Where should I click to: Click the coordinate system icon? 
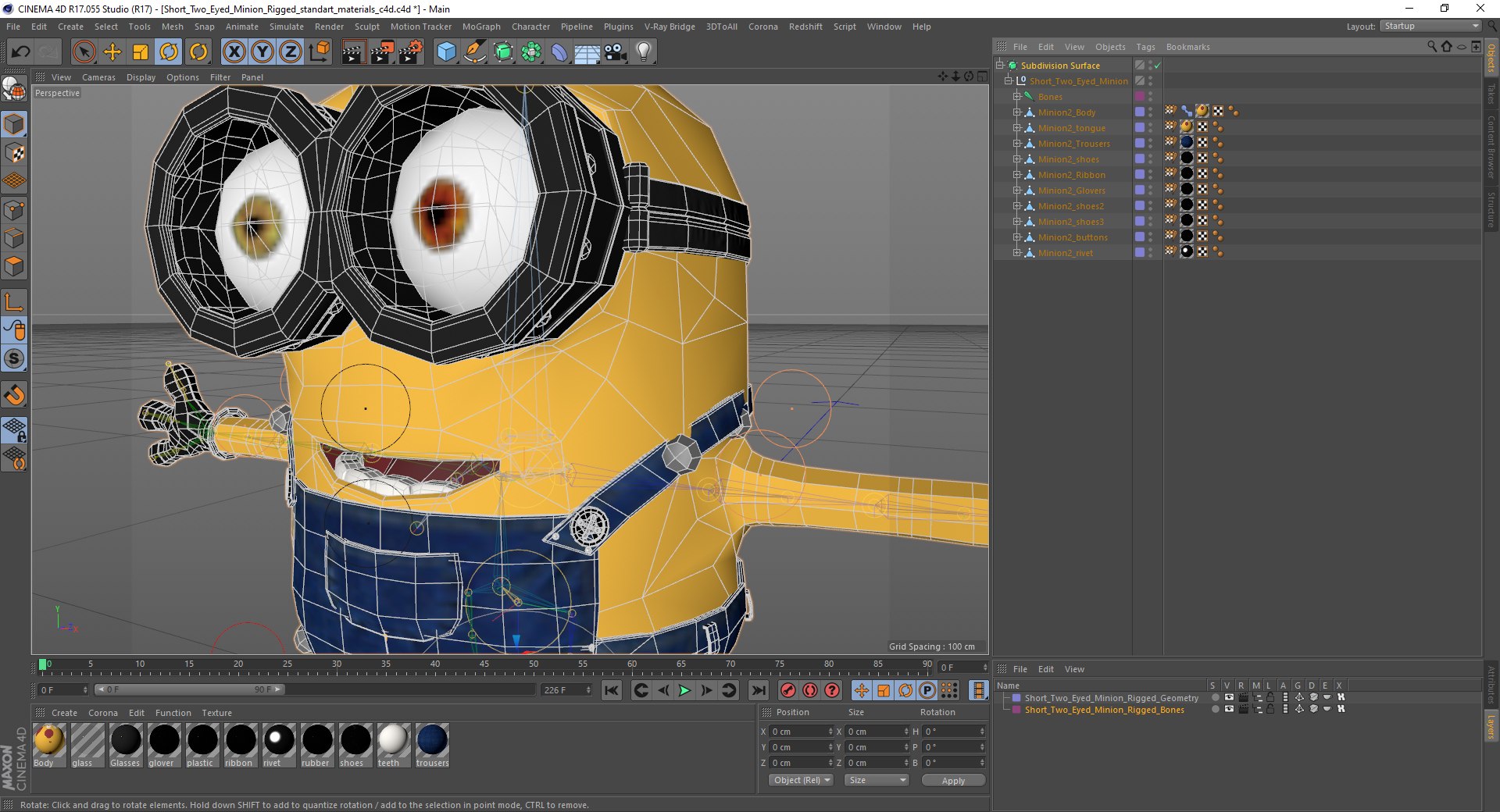pyautogui.click(x=319, y=52)
